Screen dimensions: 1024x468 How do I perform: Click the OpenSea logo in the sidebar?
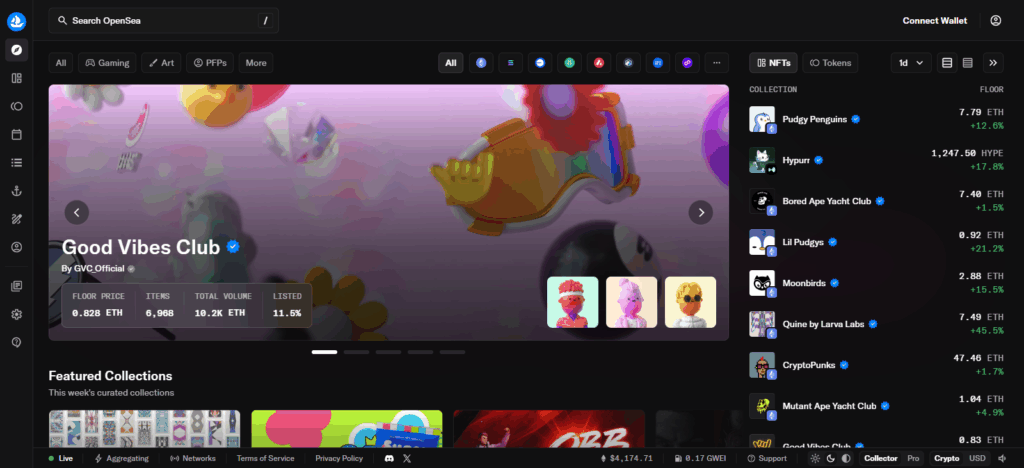[16, 20]
